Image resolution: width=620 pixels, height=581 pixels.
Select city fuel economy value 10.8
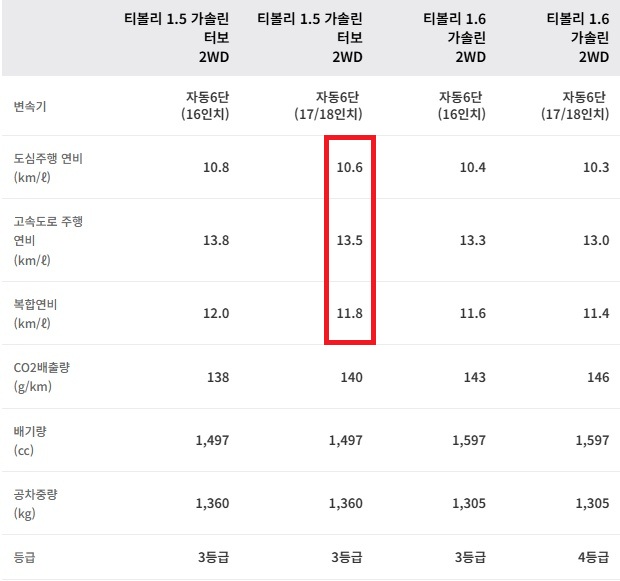pos(216,167)
